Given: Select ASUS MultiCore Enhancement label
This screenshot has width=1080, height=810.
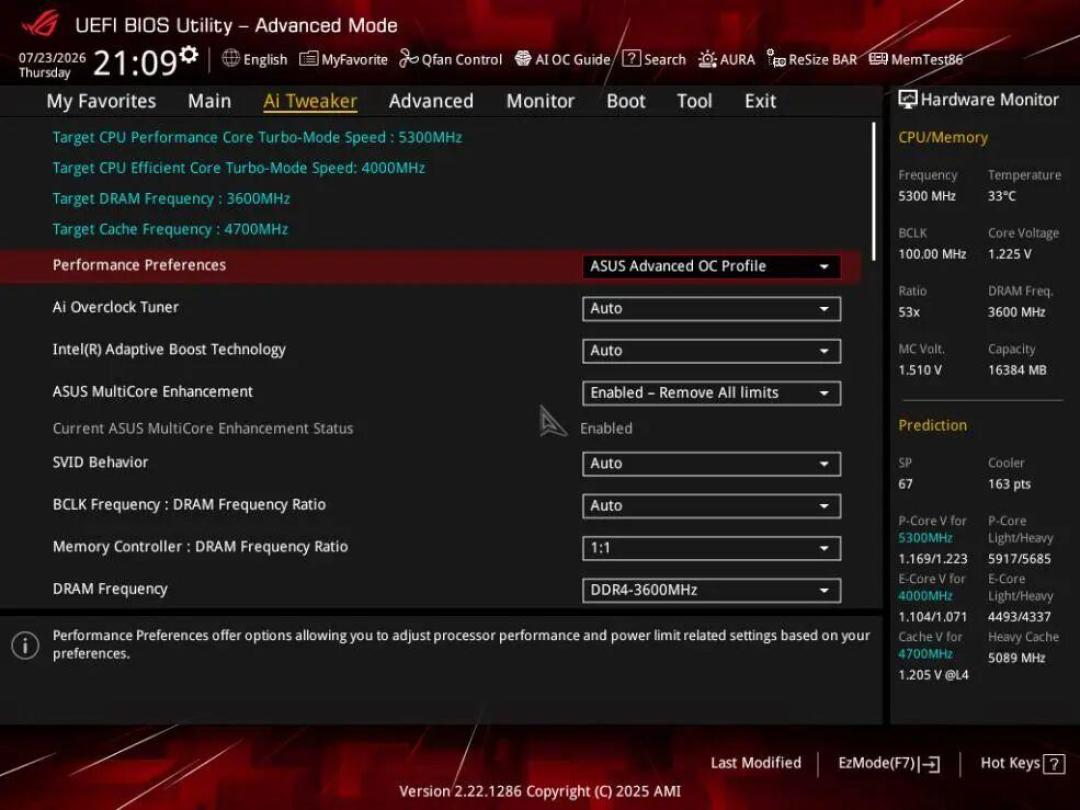Looking at the screenshot, I should 153,391.
